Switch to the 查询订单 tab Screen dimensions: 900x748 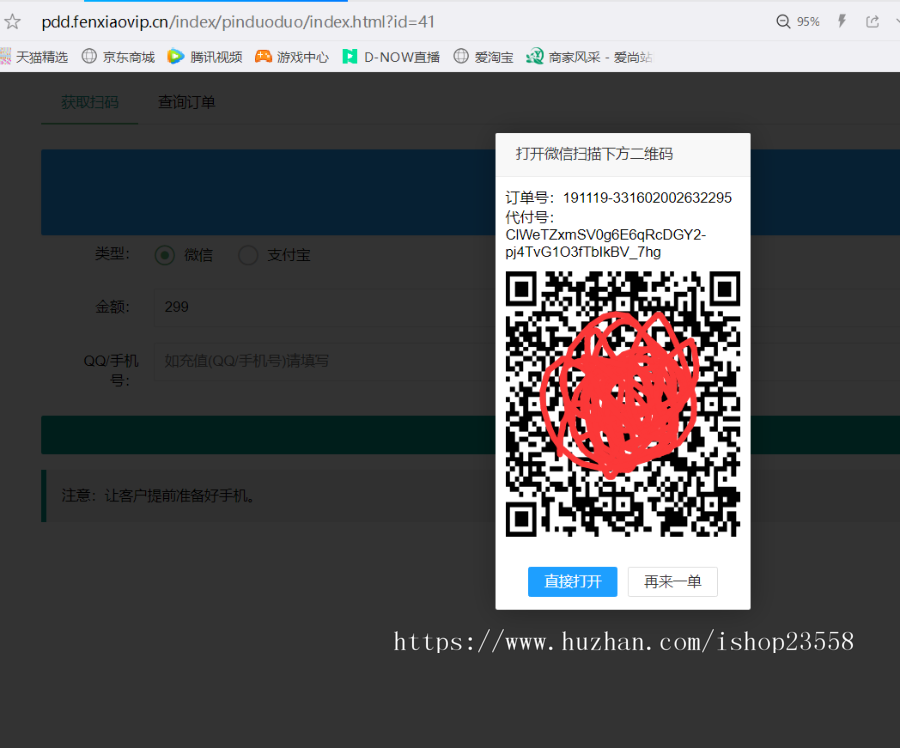click(x=186, y=101)
